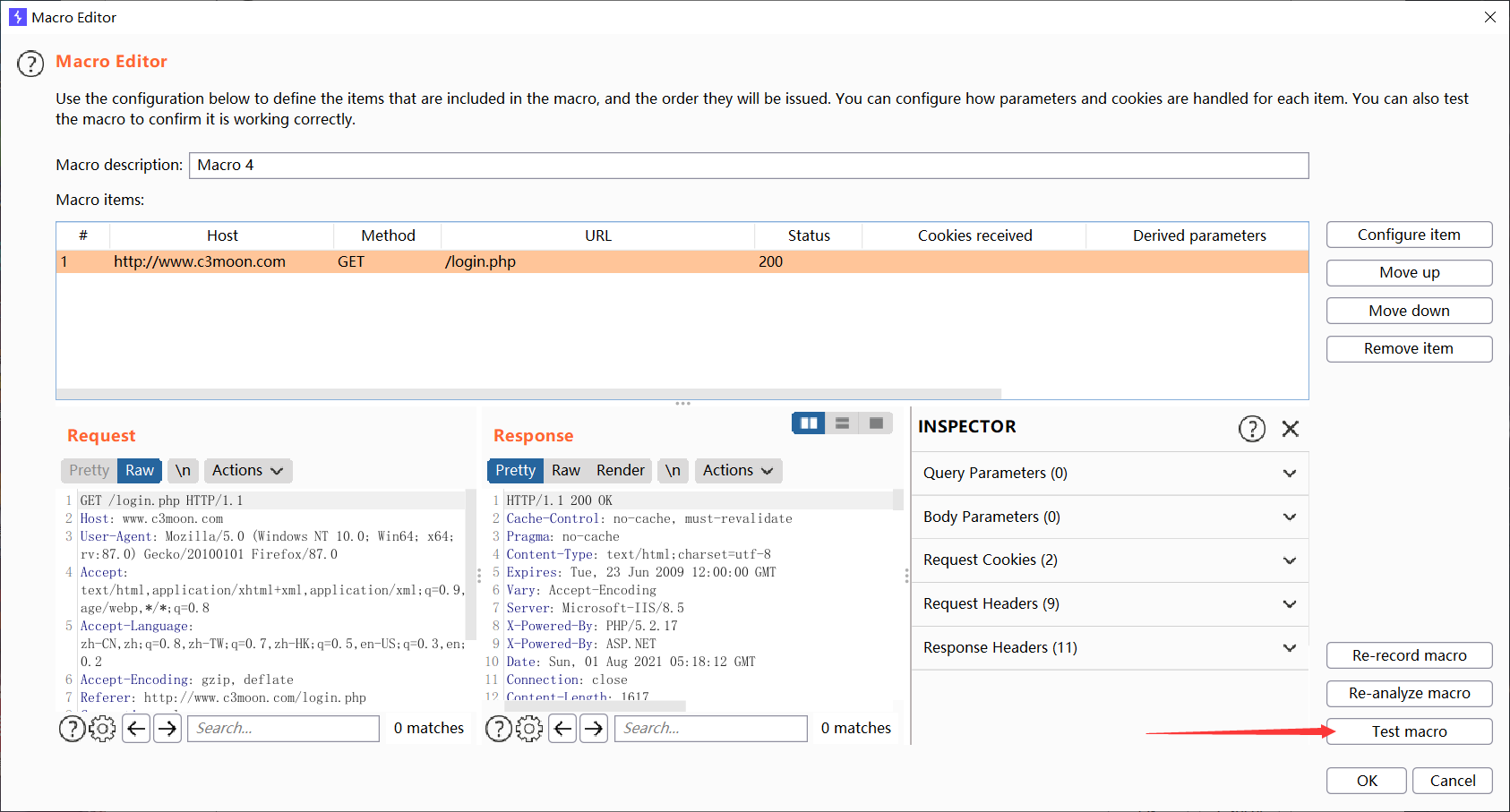Screen dimensions: 1510x812
Task: Toggle newline display in Response
Action: click(673, 471)
